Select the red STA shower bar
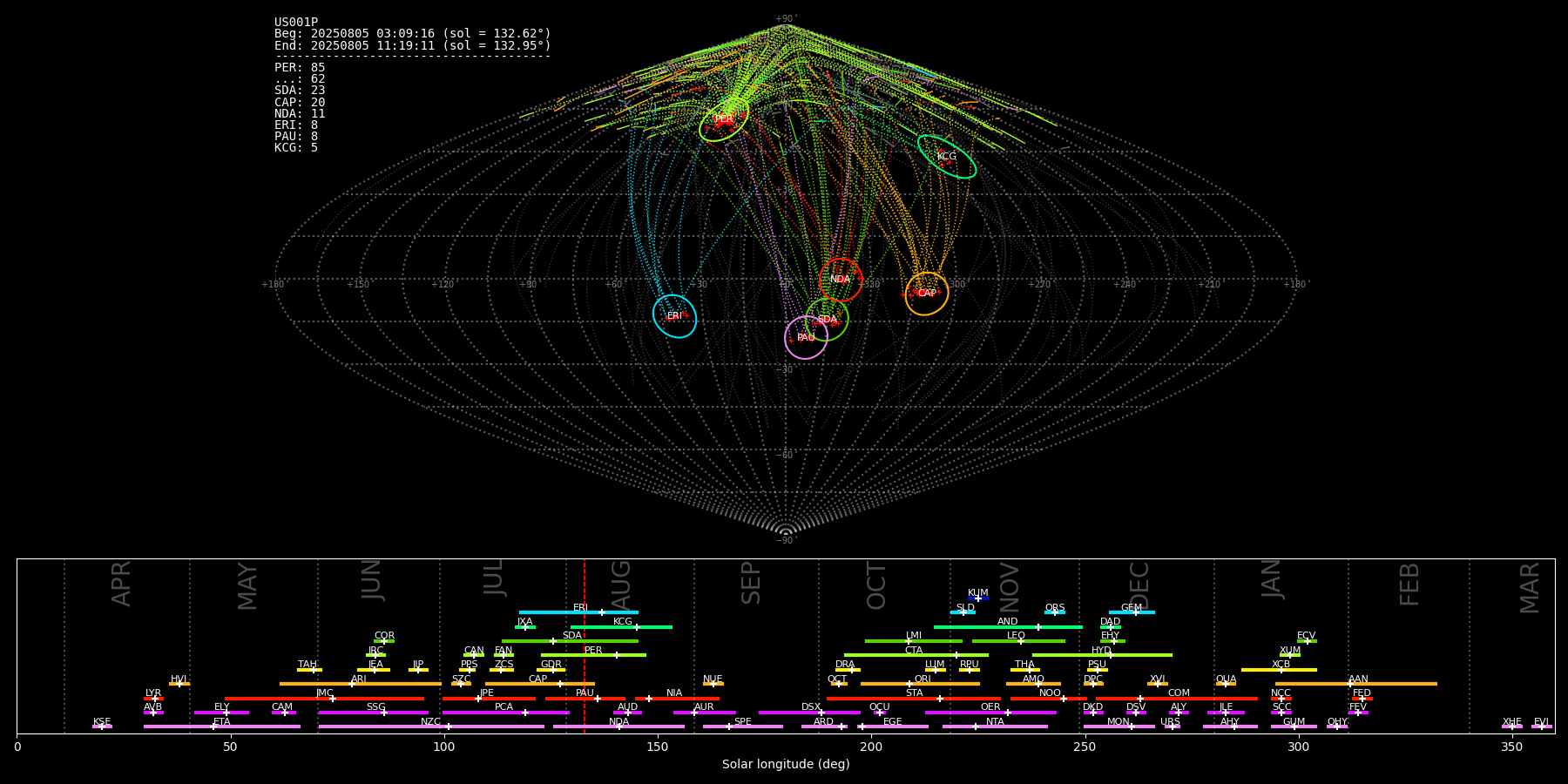The height and width of the screenshot is (784, 1568). click(x=914, y=699)
